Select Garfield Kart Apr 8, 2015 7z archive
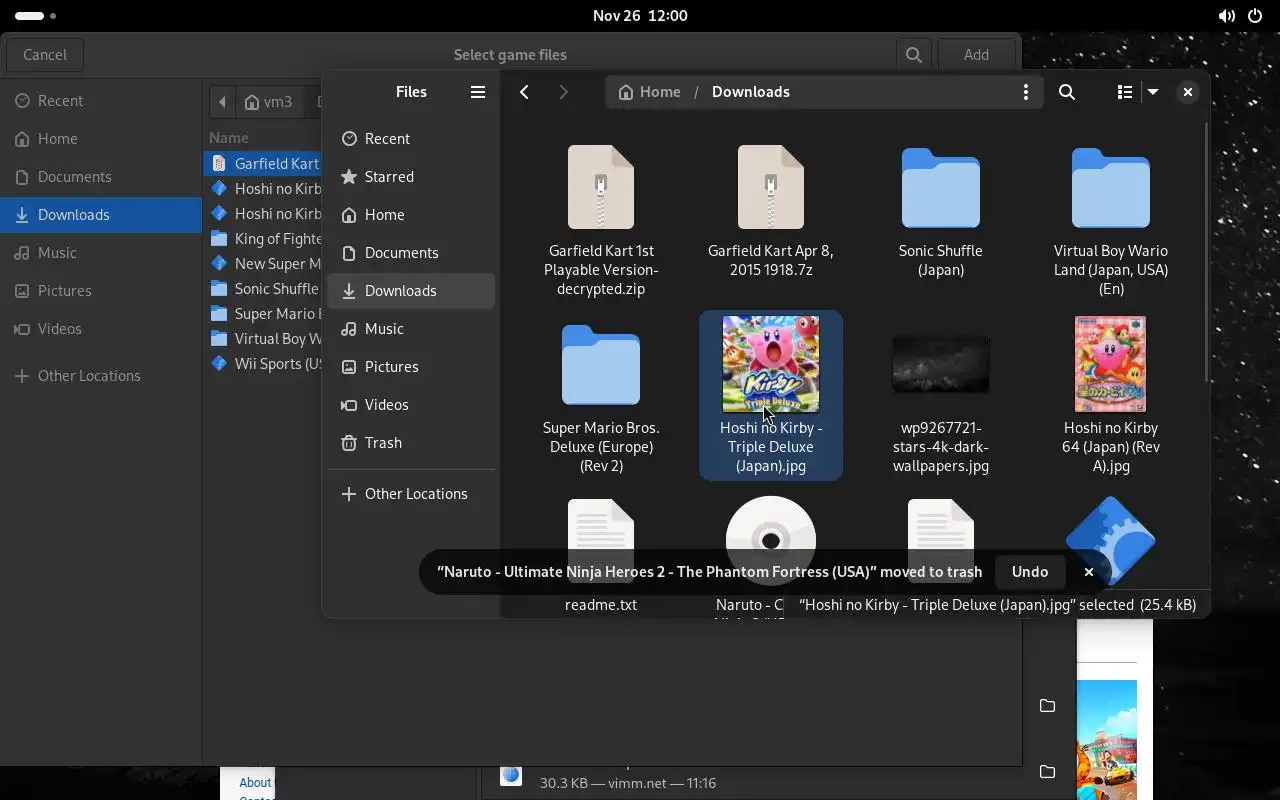Screen dimensions: 1280x800 coord(771,188)
